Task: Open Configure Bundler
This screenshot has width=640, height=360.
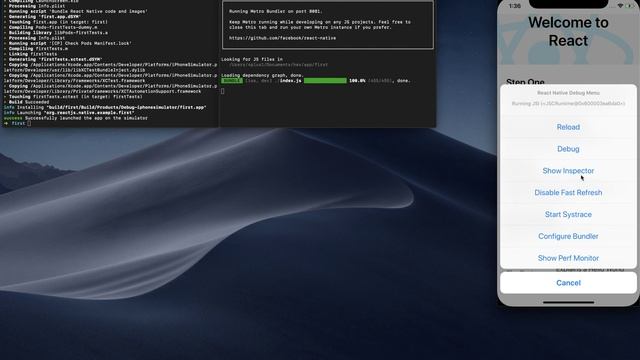Action: click(x=568, y=236)
